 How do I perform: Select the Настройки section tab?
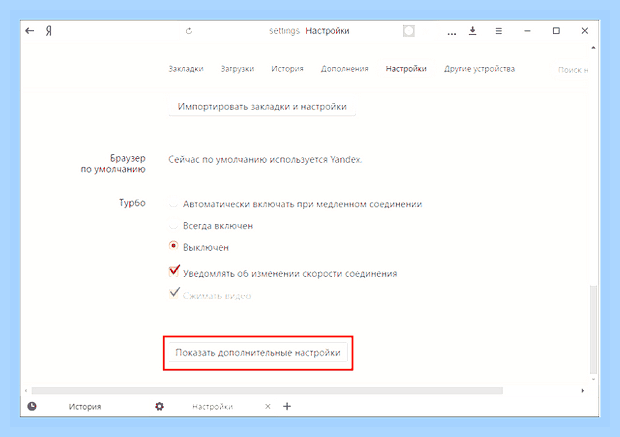point(406,69)
